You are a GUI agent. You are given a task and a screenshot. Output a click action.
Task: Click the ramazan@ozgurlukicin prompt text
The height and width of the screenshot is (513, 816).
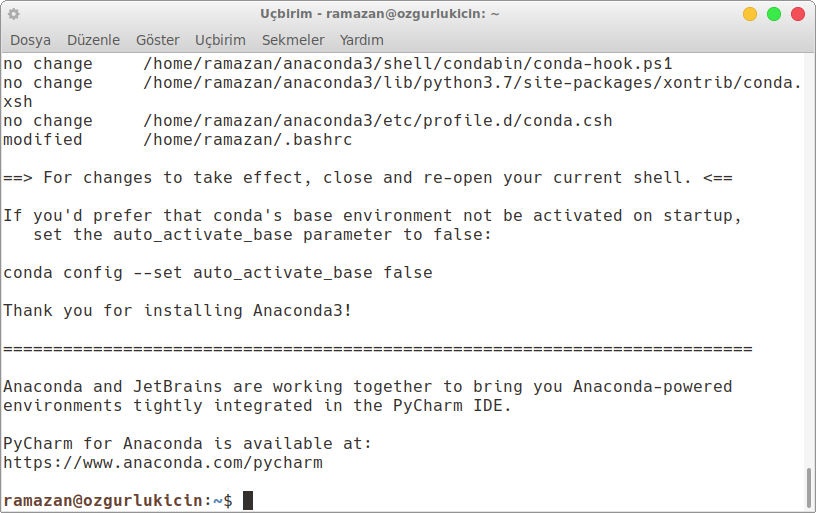tap(103, 501)
